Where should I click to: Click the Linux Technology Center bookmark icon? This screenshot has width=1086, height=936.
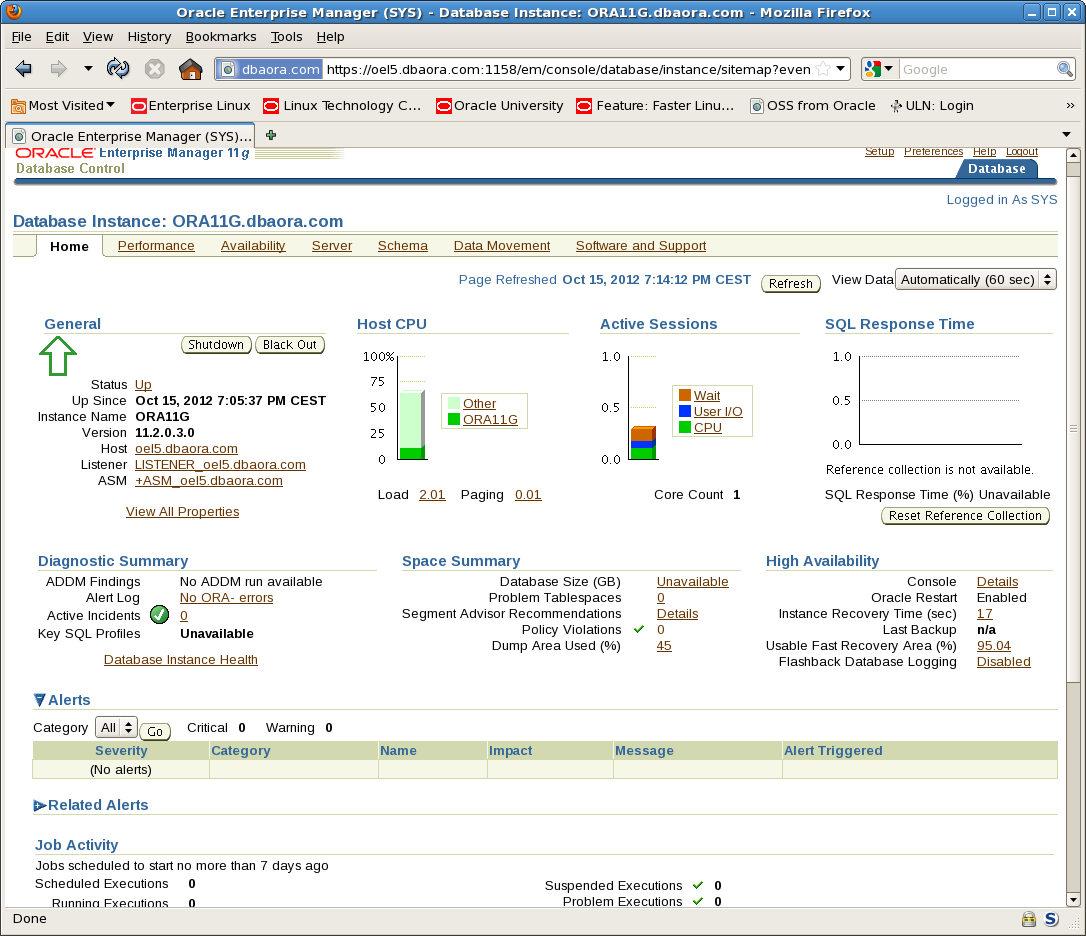tap(272, 106)
